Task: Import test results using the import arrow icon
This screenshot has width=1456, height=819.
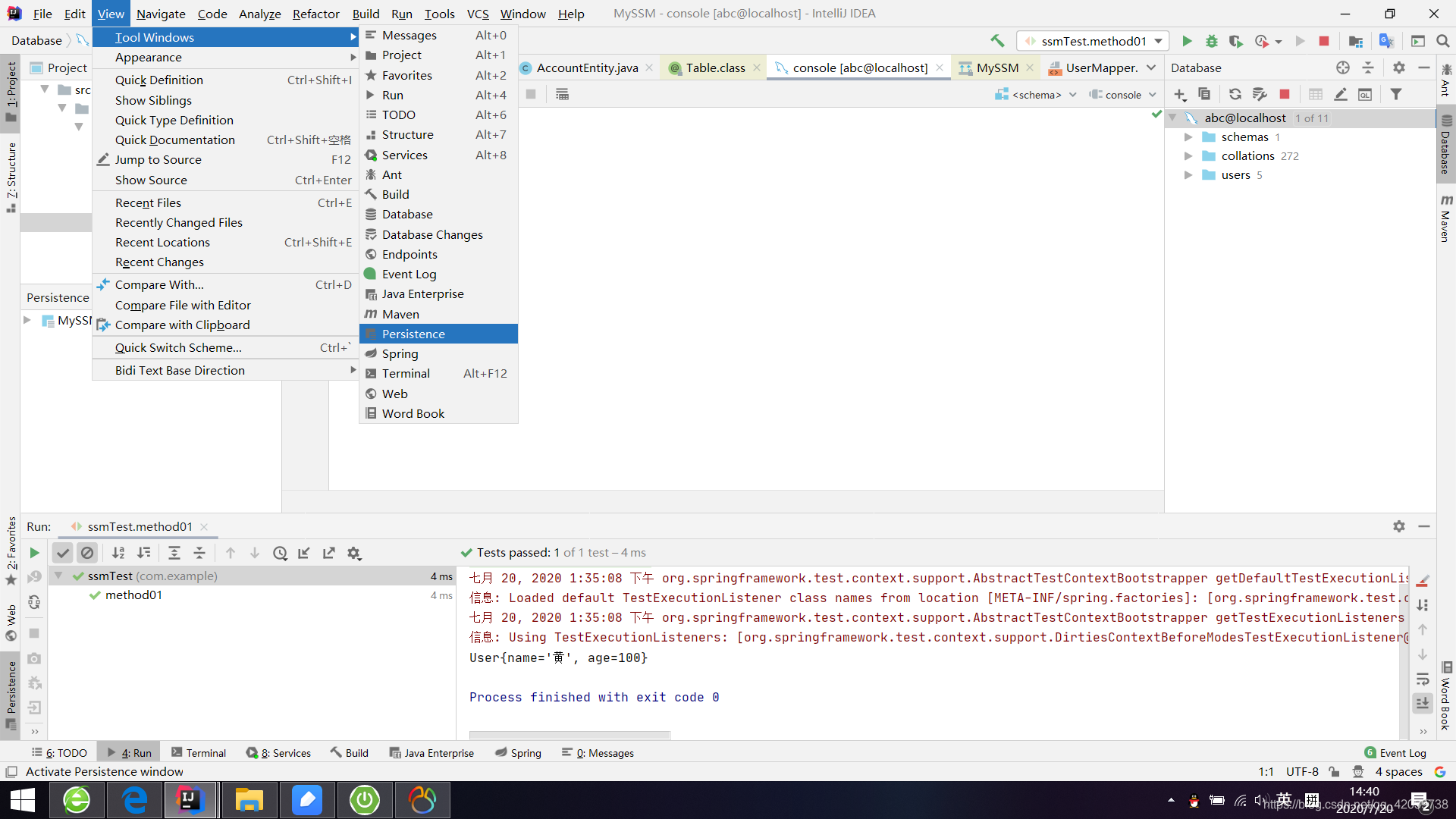Action: point(304,553)
